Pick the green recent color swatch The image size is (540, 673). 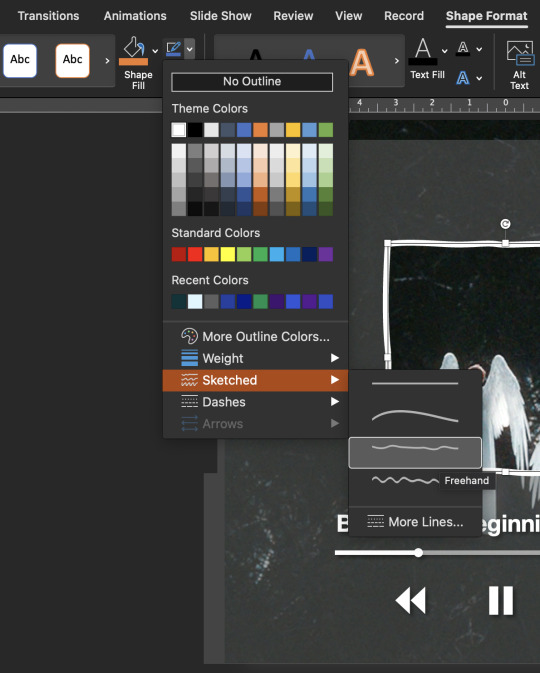tap(260, 301)
